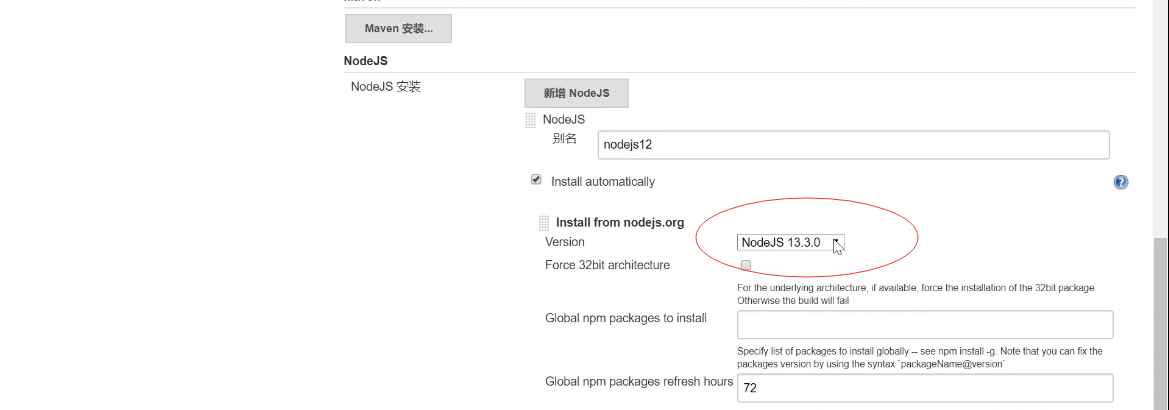Open help icon for Install automatically
Viewport: 1169px width, 410px height.
(x=1121, y=182)
